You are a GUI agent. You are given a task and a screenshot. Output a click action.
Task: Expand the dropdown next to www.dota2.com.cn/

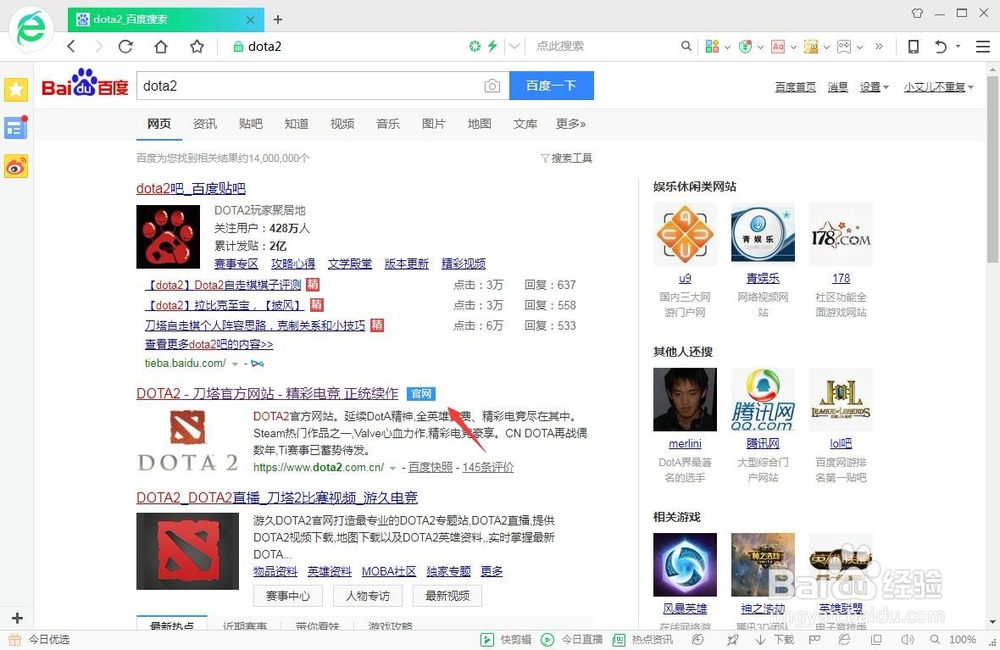tap(393, 468)
